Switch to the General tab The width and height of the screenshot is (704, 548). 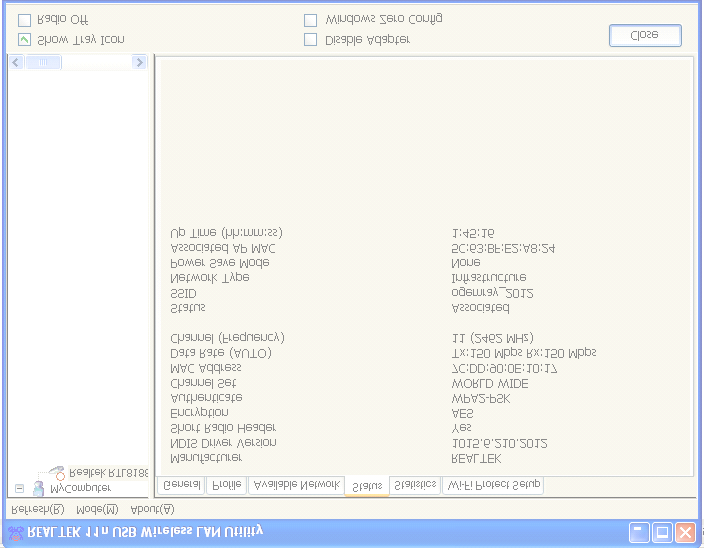(181, 485)
